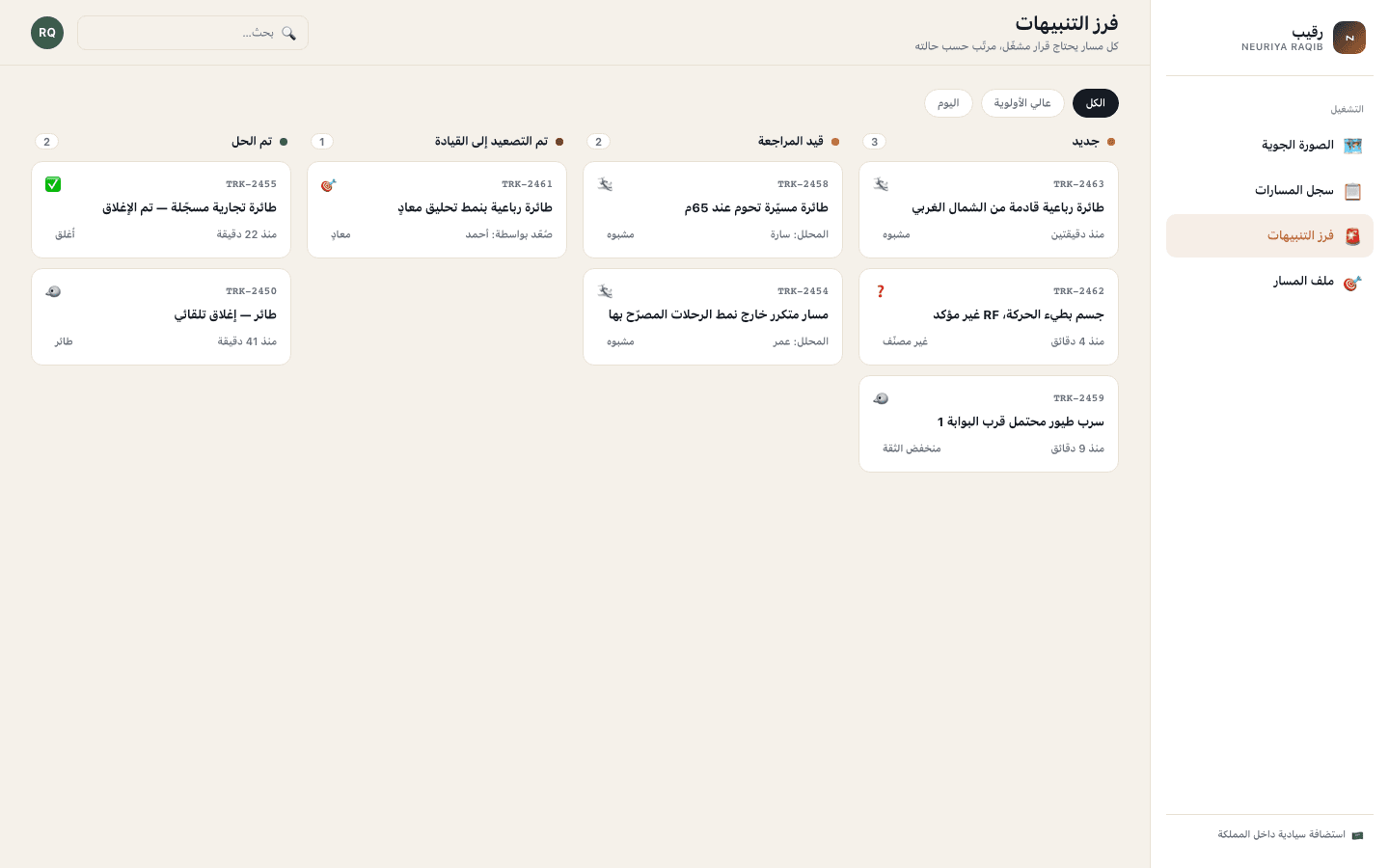Open the طائرة رباعية قادمة من الشمال الغربي card

click(x=989, y=209)
